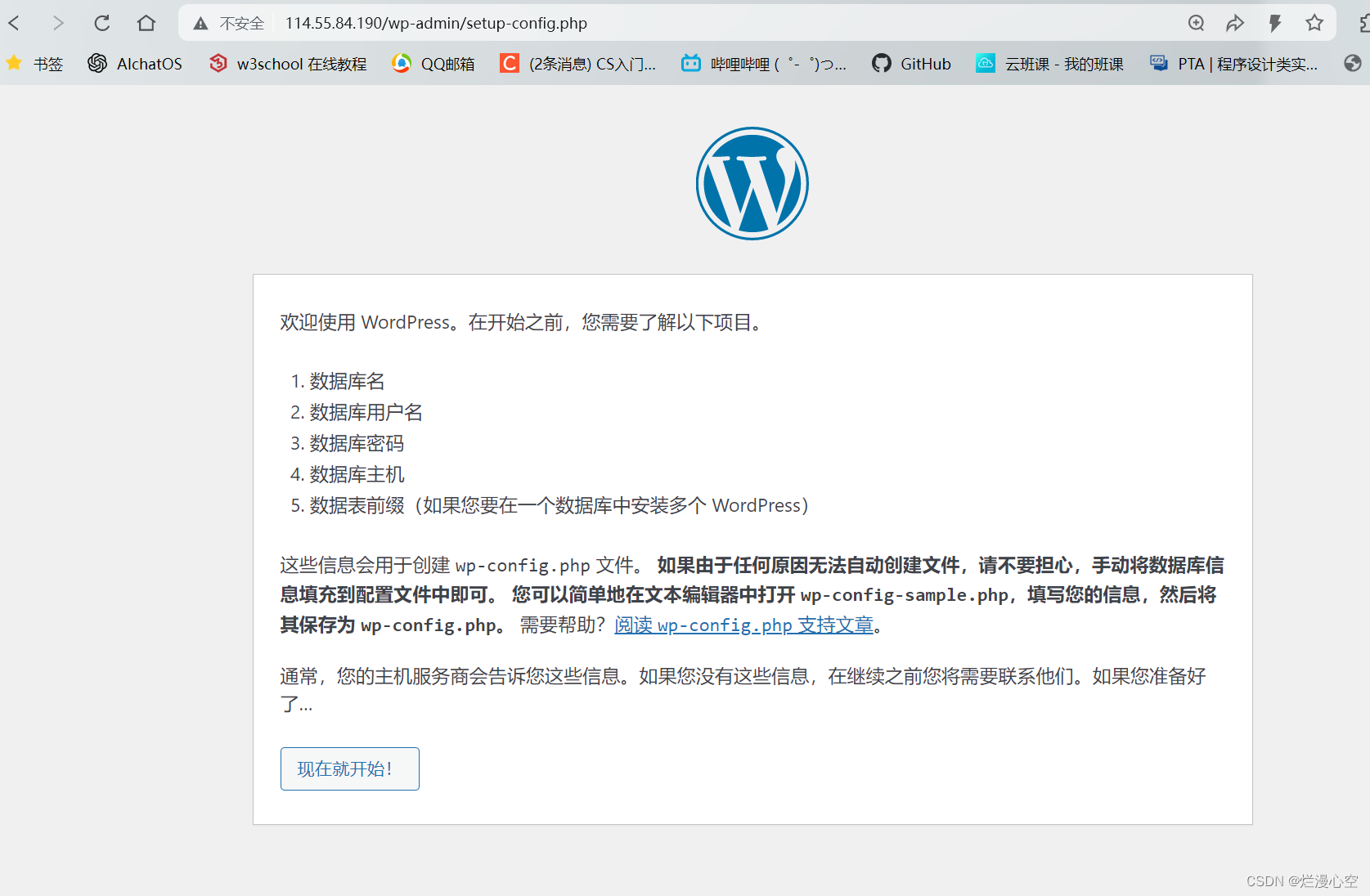Viewport: 1370px width, 896px height.
Task: Select the zoom icon in the address bar
Action: 1196,23
